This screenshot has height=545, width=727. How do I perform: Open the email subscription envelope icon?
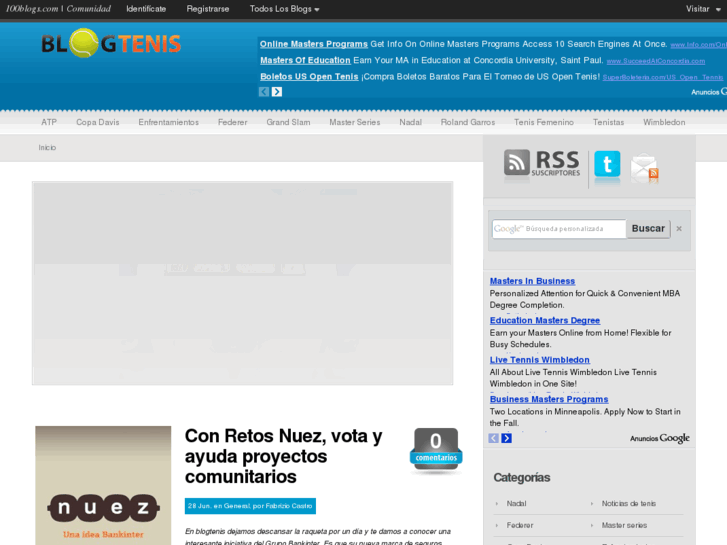pos(644,167)
